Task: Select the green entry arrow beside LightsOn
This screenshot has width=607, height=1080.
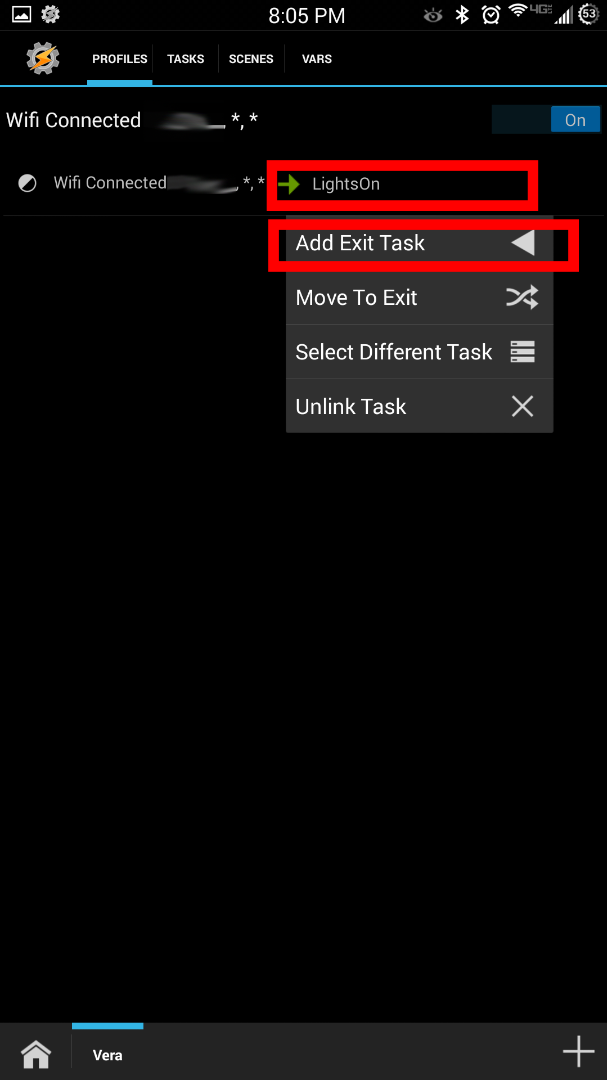Action: 291,183
